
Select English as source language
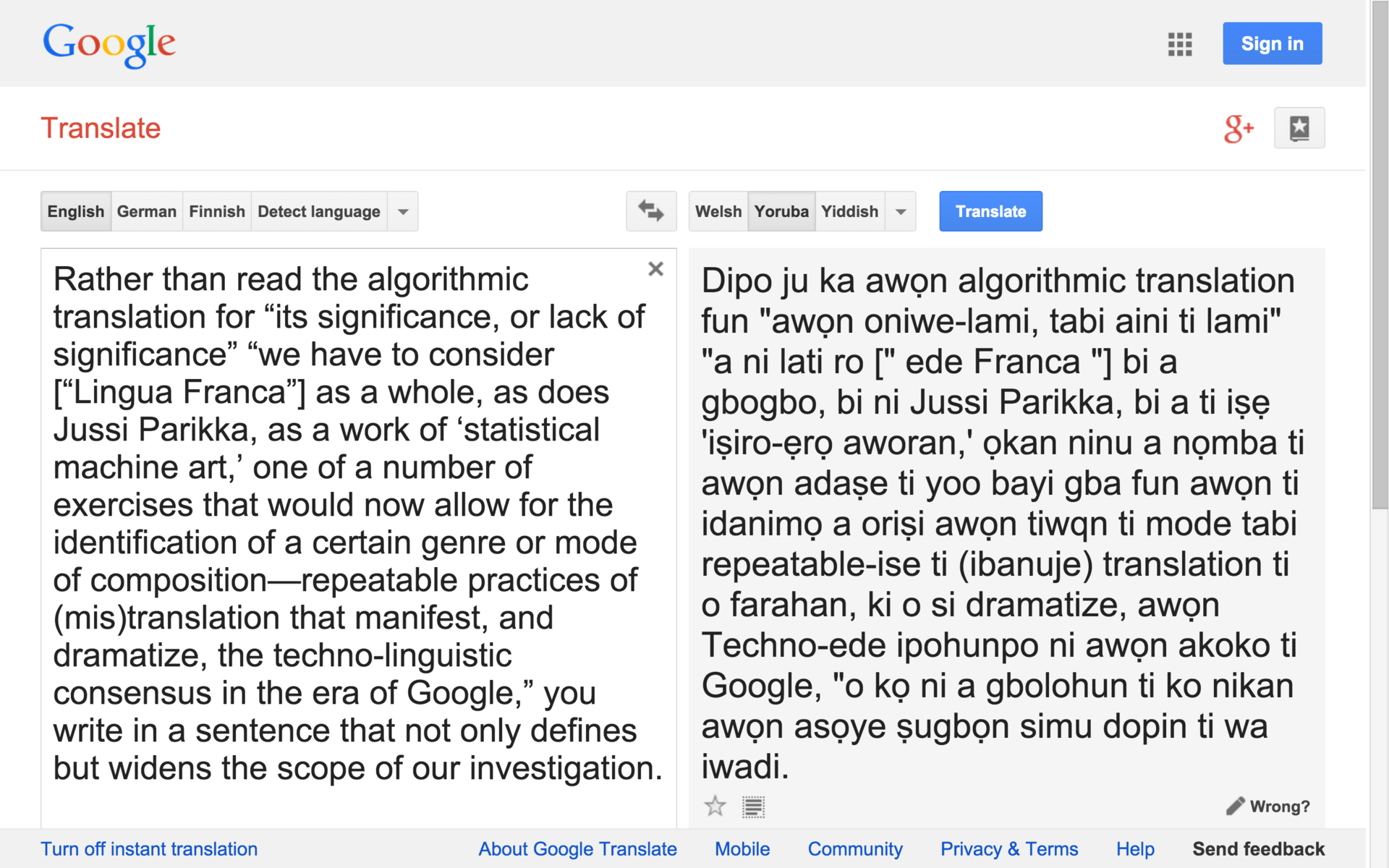(76, 211)
